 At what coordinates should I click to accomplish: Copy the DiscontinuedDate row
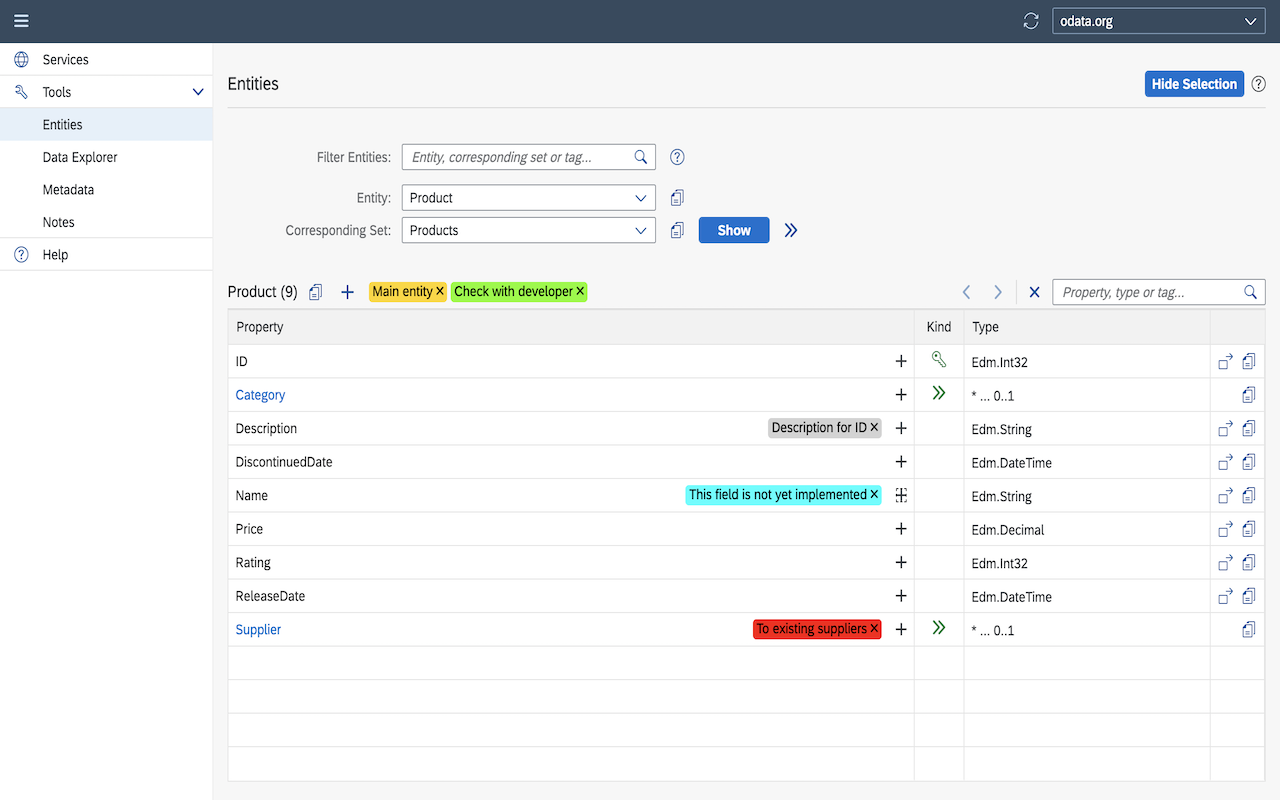point(1249,462)
